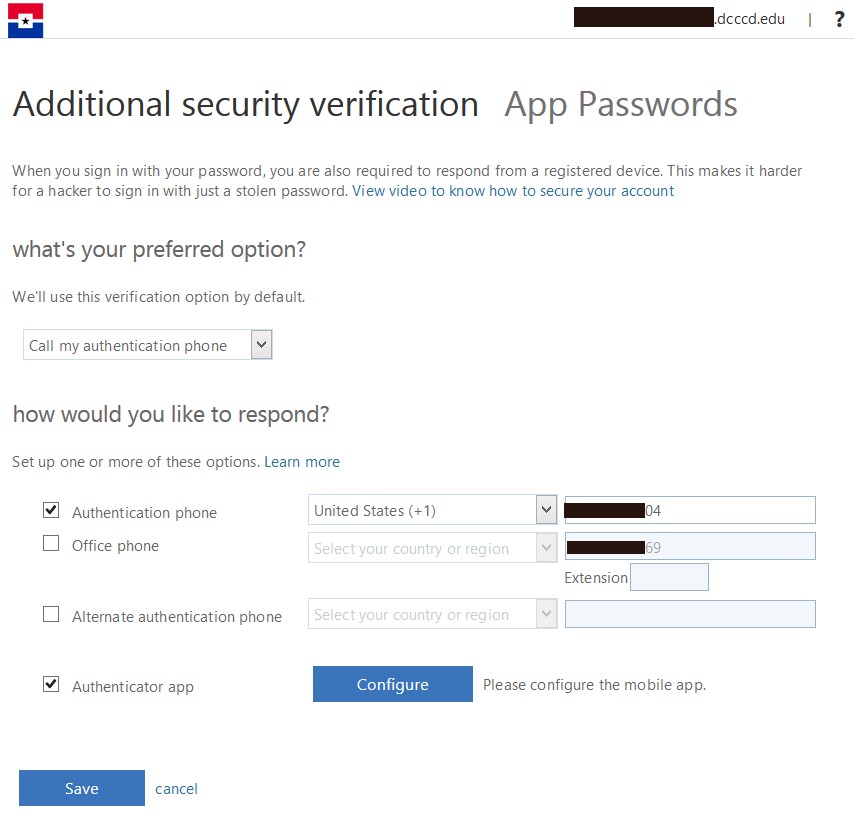Open the preferred verification option dropdown
This screenshot has height=821, width=854.
[x=145, y=344]
